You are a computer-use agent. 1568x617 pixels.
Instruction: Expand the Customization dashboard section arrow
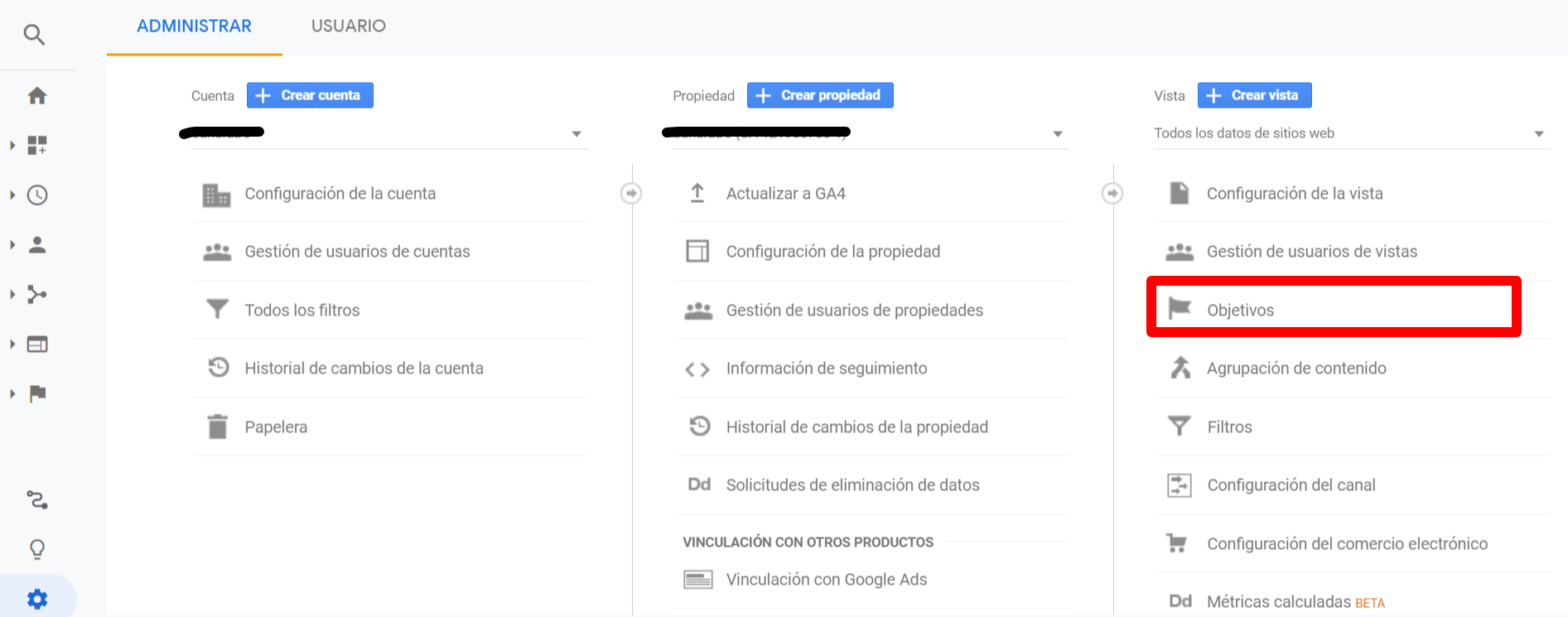click(12, 146)
